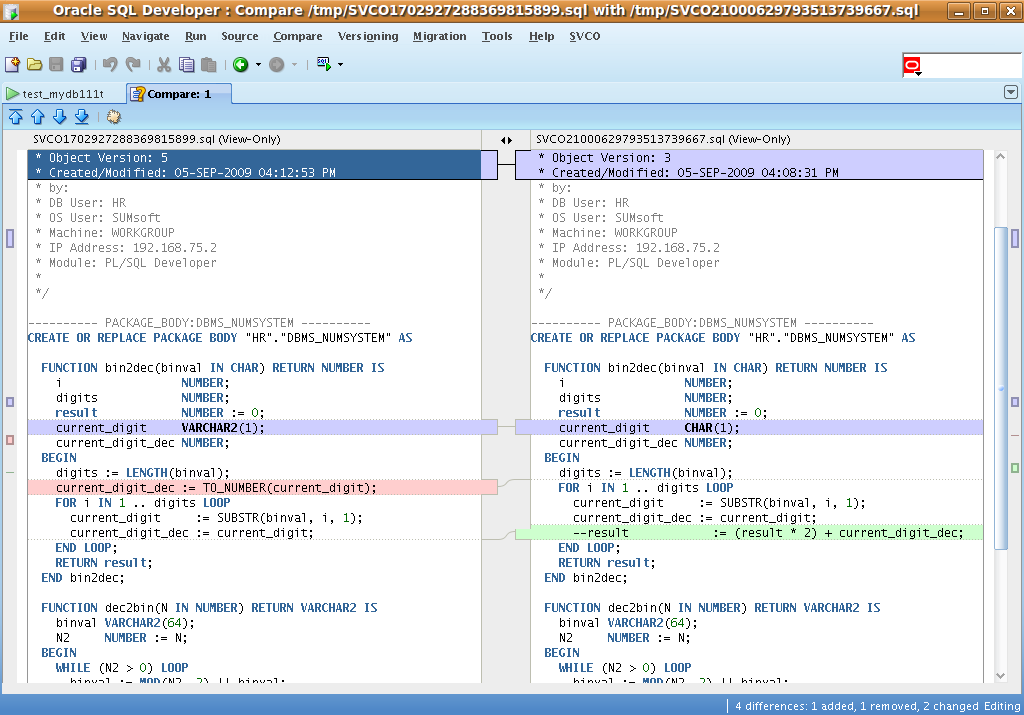Viewport: 1024px width, 715px height.
Task: Open the Versioning menu
Action: pos(367,36)
